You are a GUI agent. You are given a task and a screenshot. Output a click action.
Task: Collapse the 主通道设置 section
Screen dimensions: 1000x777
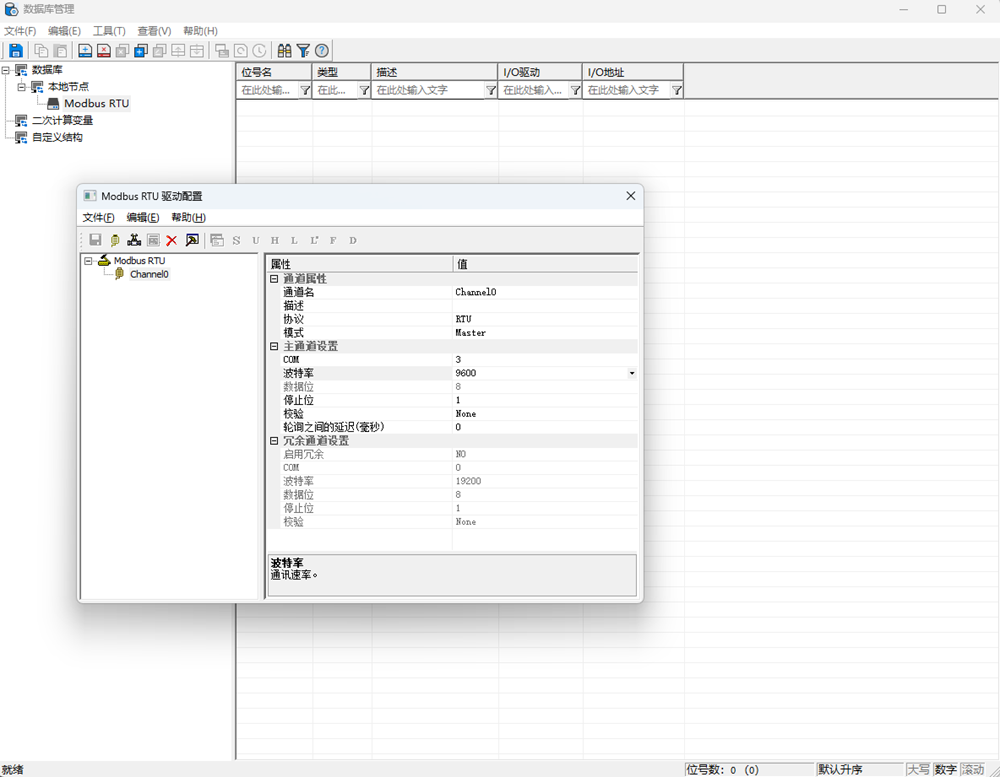[x=274, y=346]
